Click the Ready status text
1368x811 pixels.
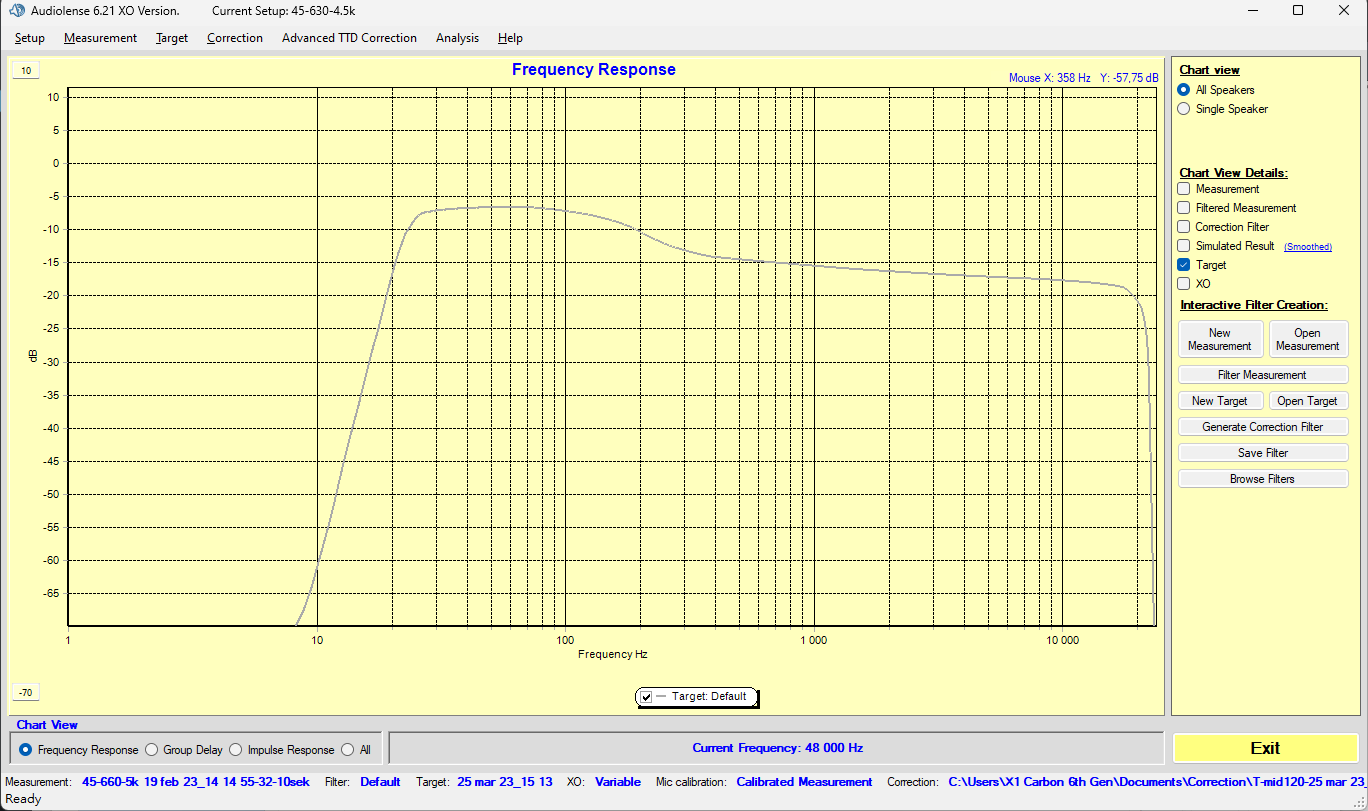point(24,799)
